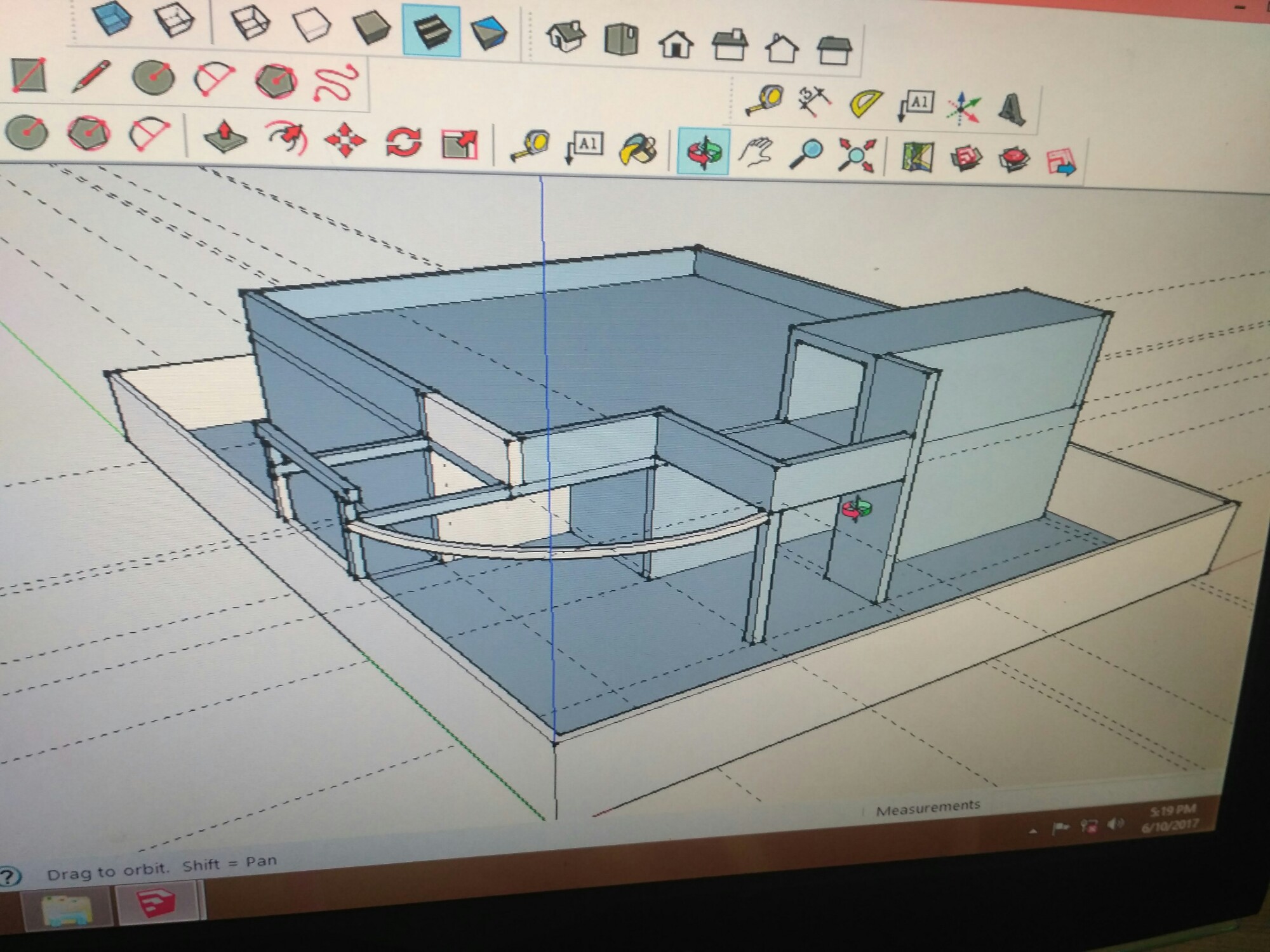Select the Rotate tool
Screen dimensions: 1270x952
pos(403,142)
